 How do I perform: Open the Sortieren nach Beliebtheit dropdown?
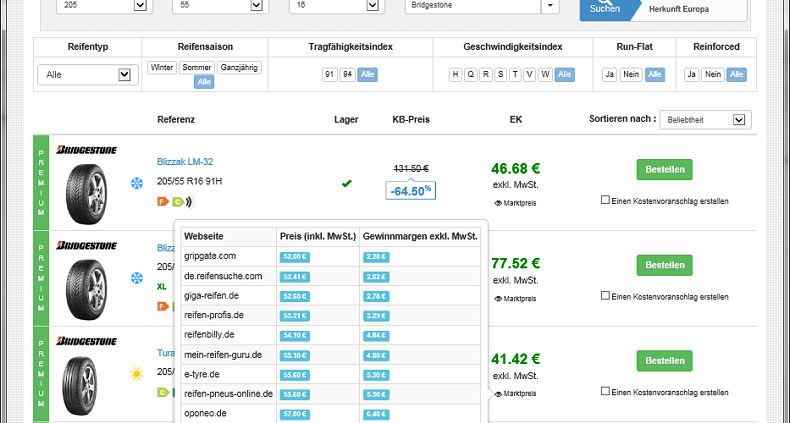pos(705,120)
